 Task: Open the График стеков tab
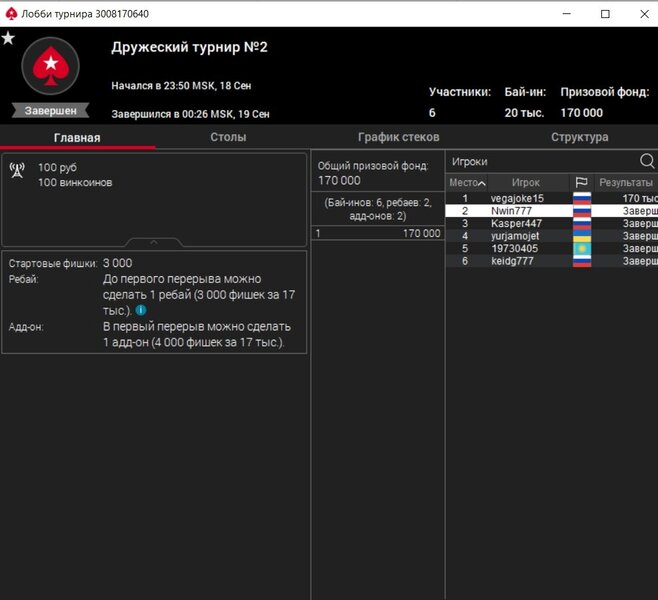(398, 137)
